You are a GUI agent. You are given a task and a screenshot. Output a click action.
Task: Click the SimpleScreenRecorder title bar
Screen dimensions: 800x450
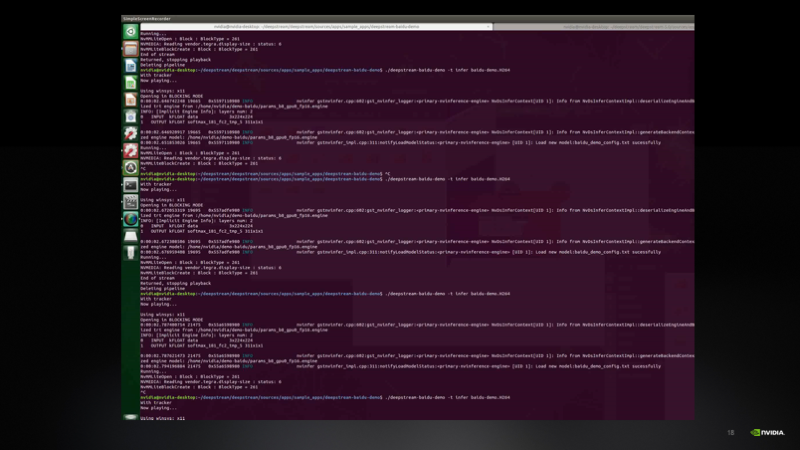408,18
